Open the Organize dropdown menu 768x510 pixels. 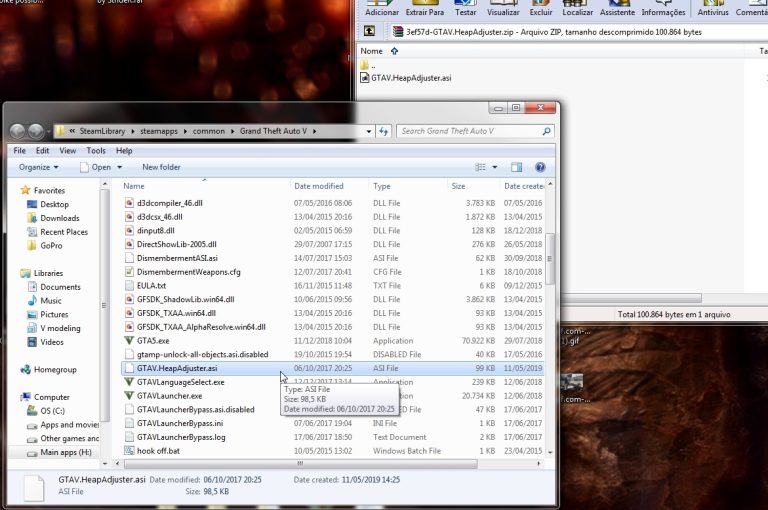click(x=39, y=168)
